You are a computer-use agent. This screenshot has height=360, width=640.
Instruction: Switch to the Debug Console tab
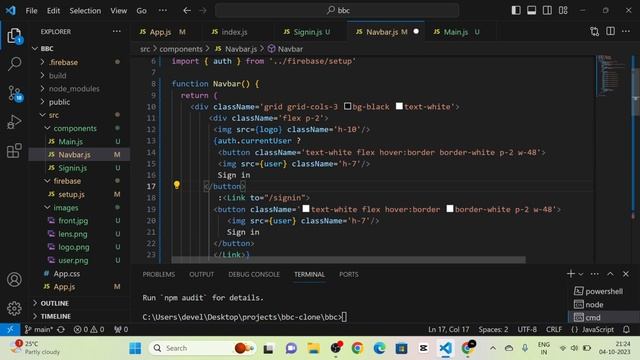254,274
